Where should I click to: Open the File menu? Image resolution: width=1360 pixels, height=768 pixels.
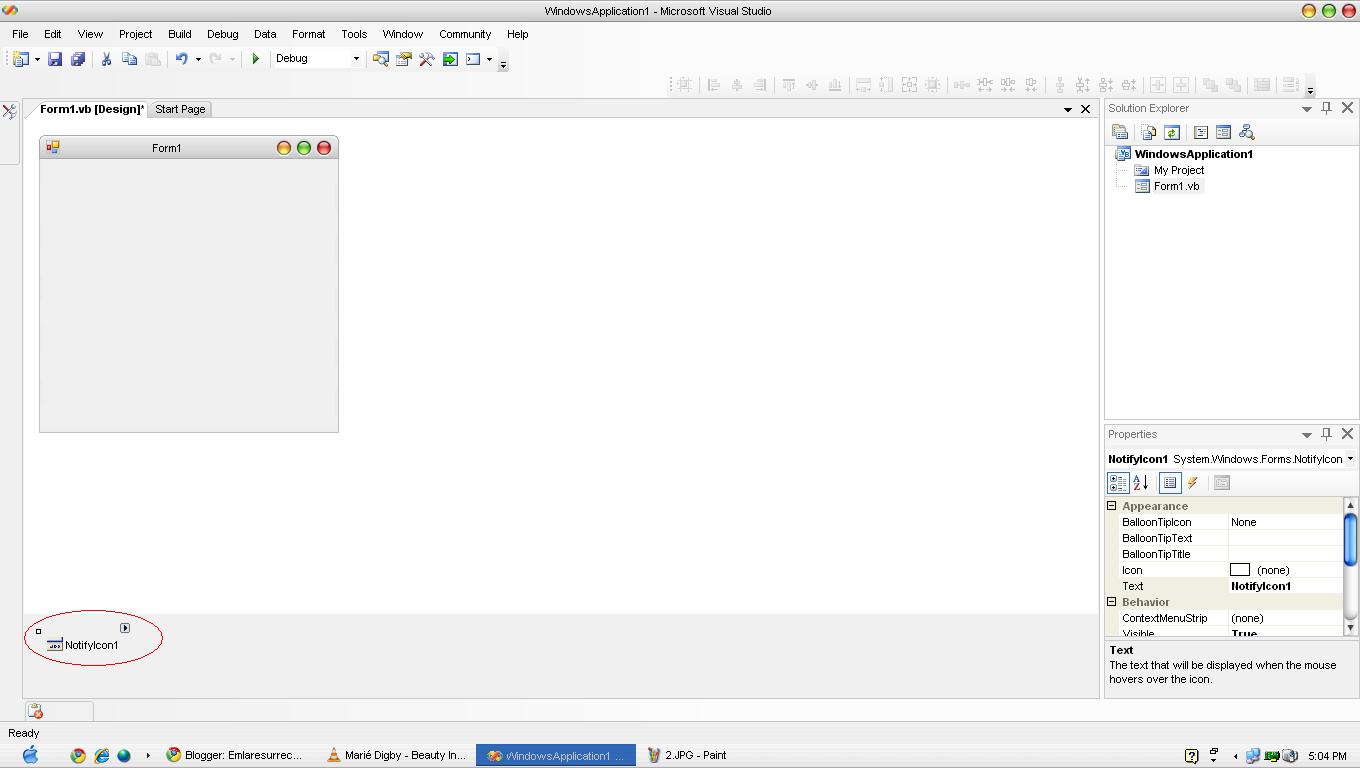pos(20,34)
